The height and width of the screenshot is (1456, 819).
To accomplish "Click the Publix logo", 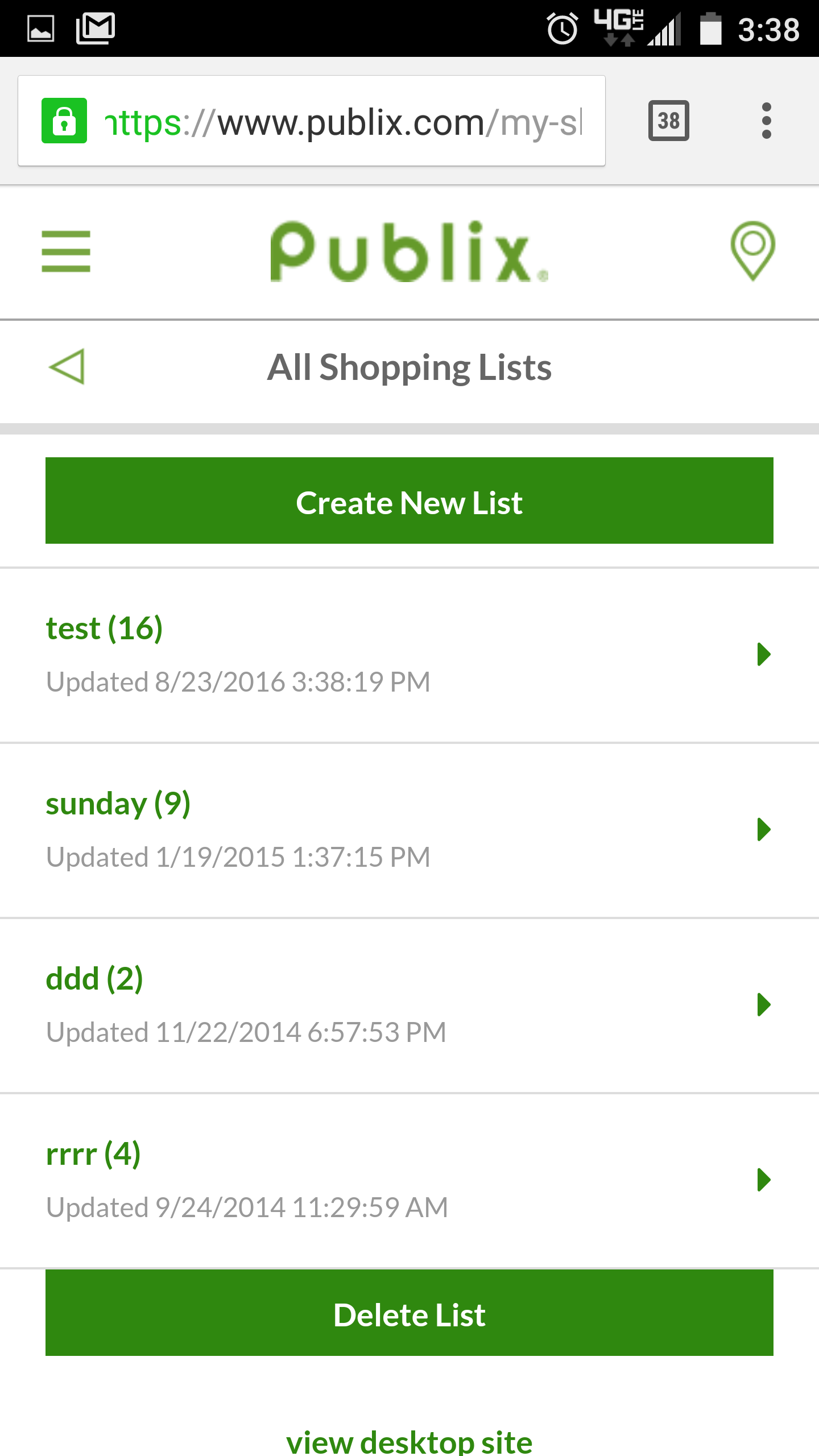I will click(408, 251).
